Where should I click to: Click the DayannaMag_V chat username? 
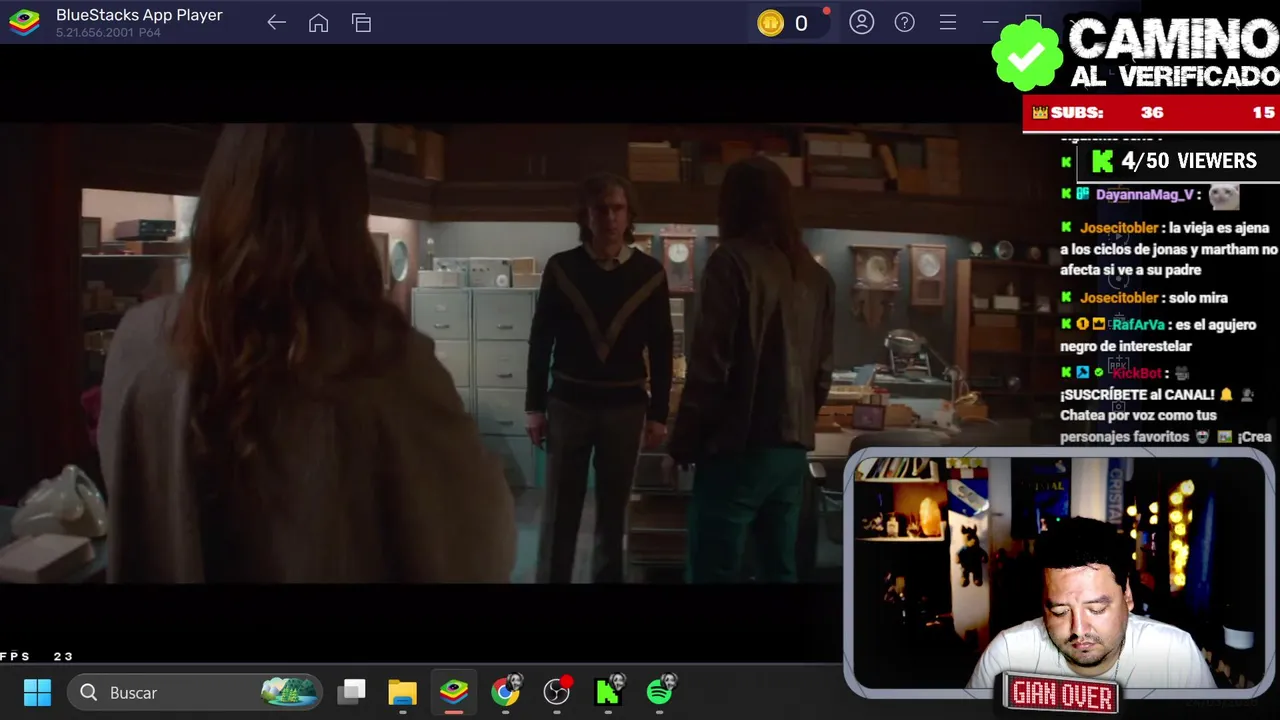pos(1144,195)
